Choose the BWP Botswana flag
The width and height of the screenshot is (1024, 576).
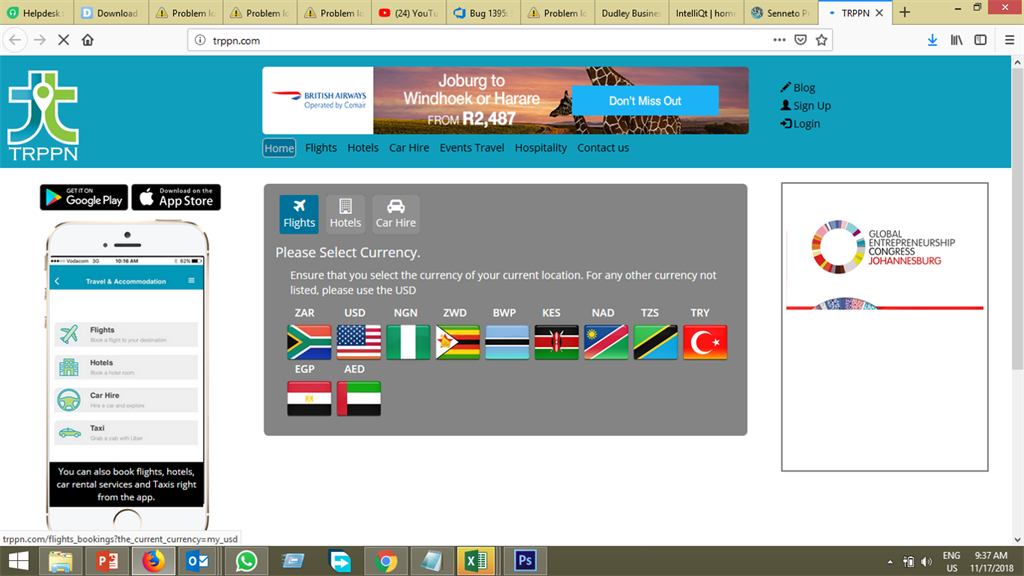point(507,342)
